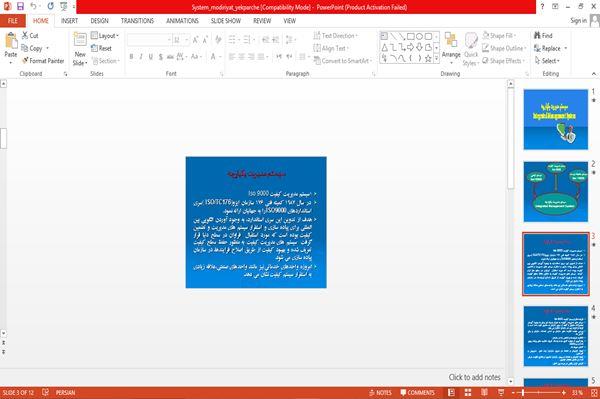The height and width of the screenshot is (399, 600).
Task: Open the Section dropdown
Action: (x=106, y=61)
